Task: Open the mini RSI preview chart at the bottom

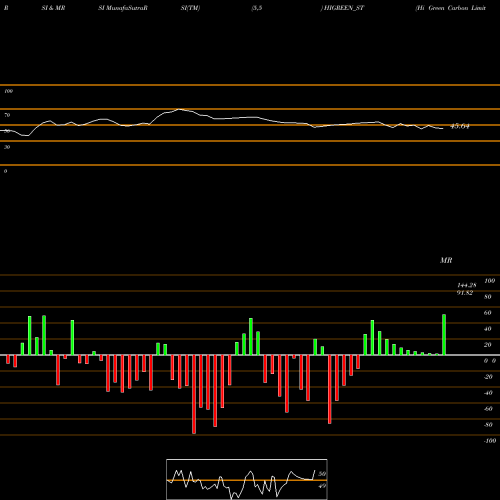Action: tap(247, 479)
